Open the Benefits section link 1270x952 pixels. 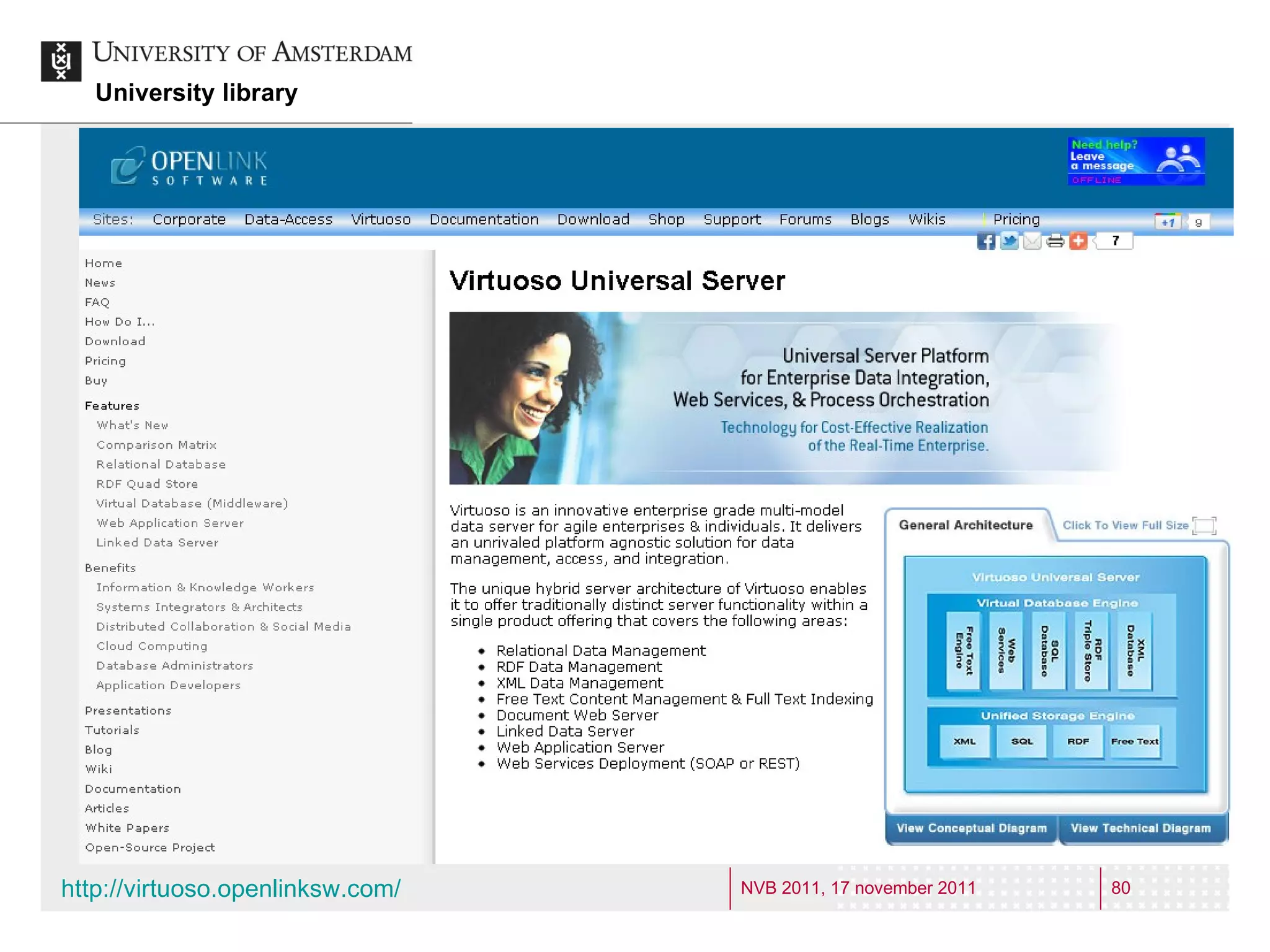coord(110,568)
